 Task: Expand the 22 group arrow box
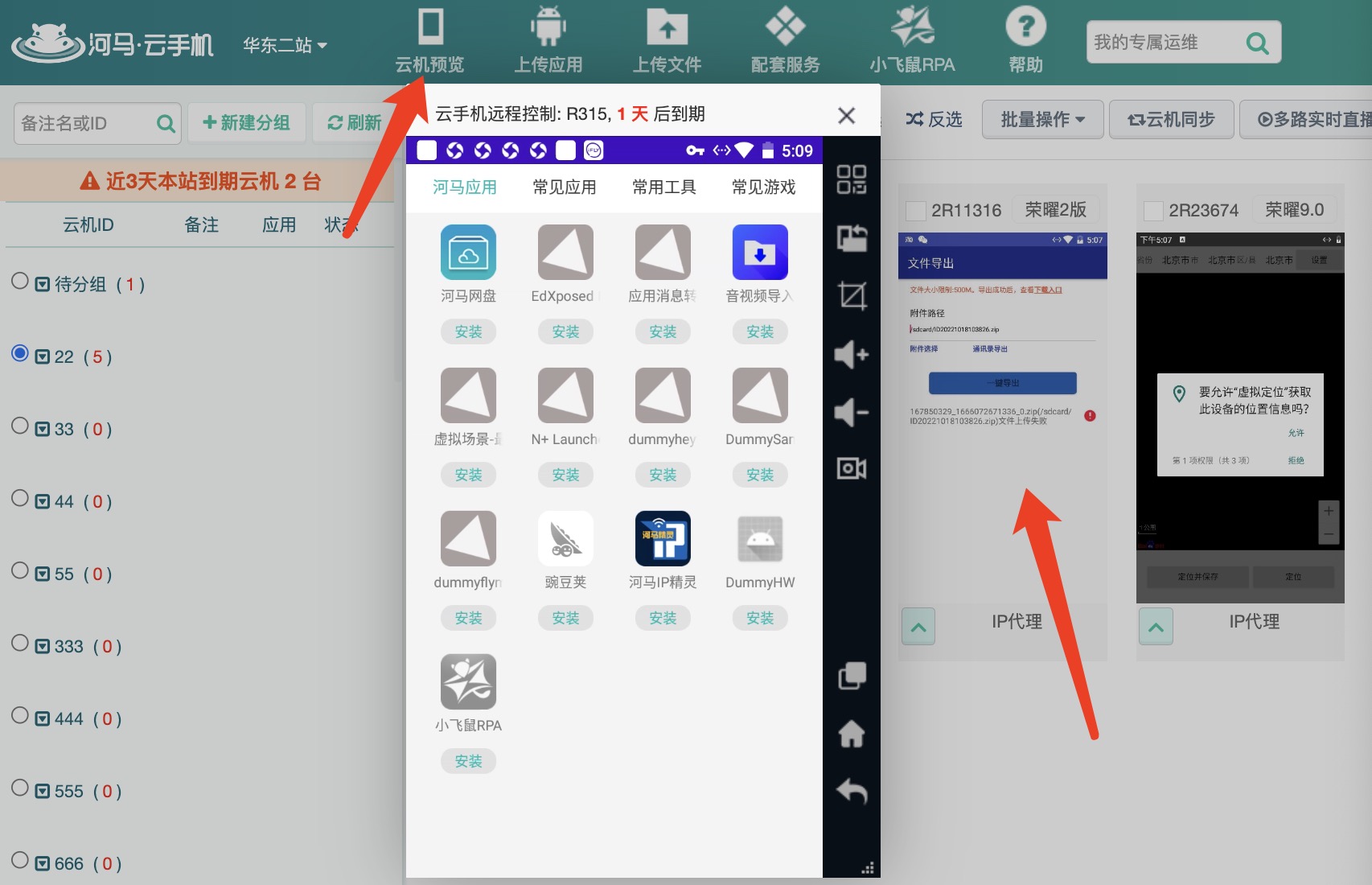43,357
